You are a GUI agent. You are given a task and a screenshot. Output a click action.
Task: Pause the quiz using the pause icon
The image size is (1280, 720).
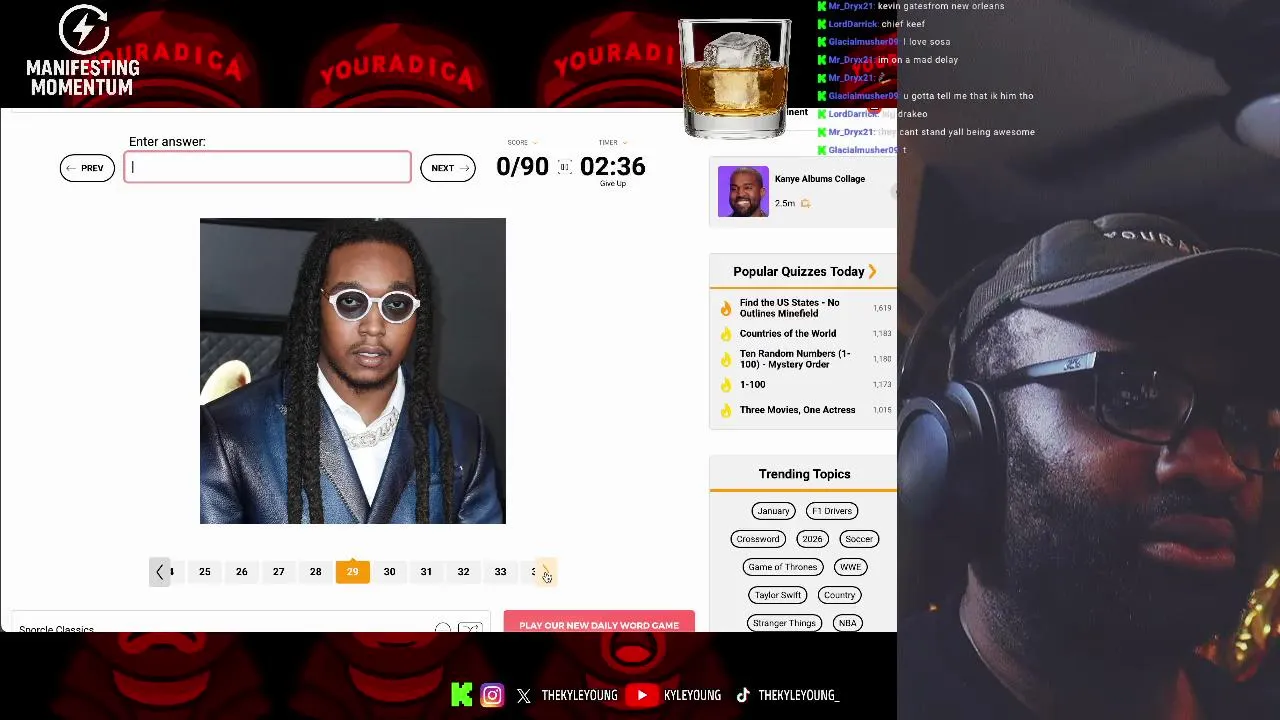pos(564,168)
